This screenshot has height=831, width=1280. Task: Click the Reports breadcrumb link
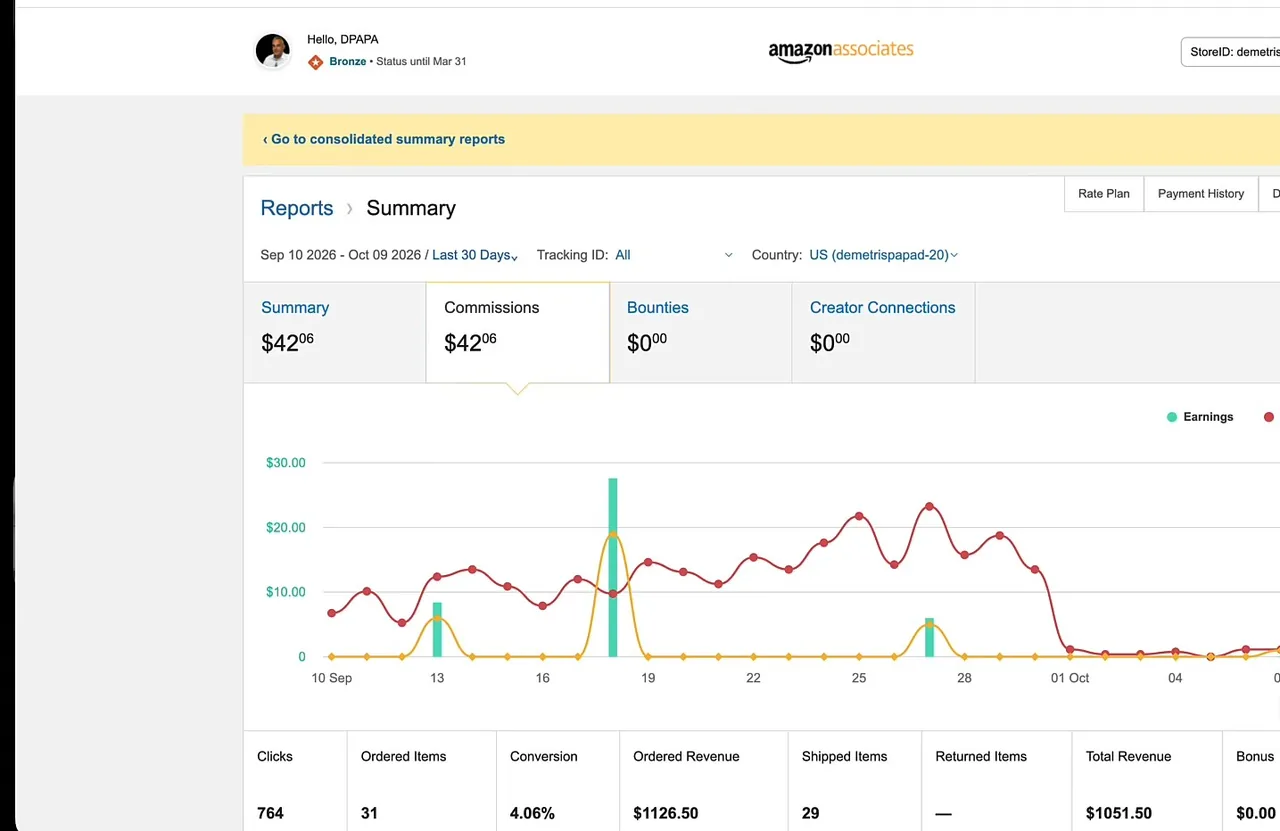[297, 208]
